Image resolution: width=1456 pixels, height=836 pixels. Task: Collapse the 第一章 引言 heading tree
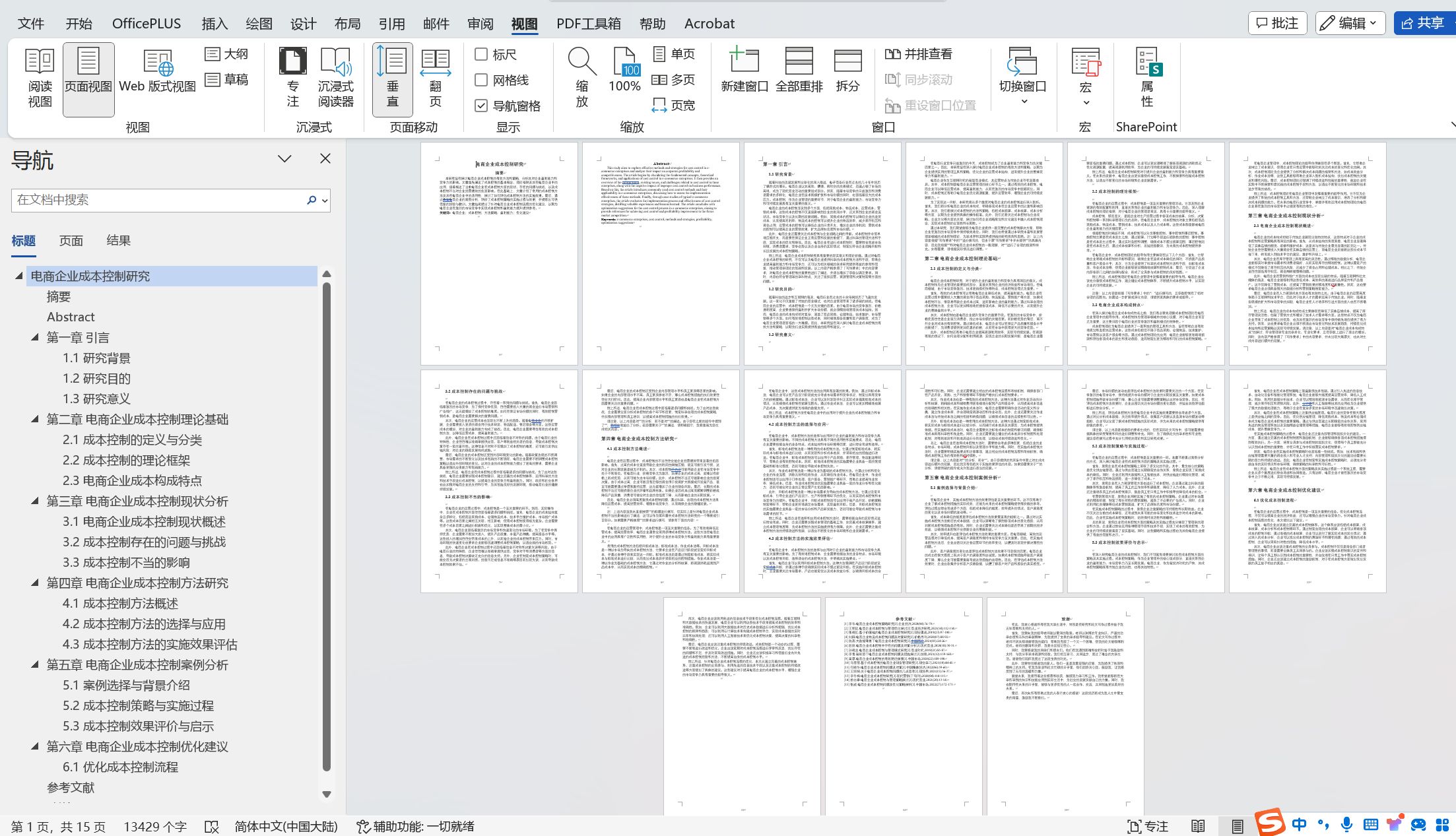[35, 337]
